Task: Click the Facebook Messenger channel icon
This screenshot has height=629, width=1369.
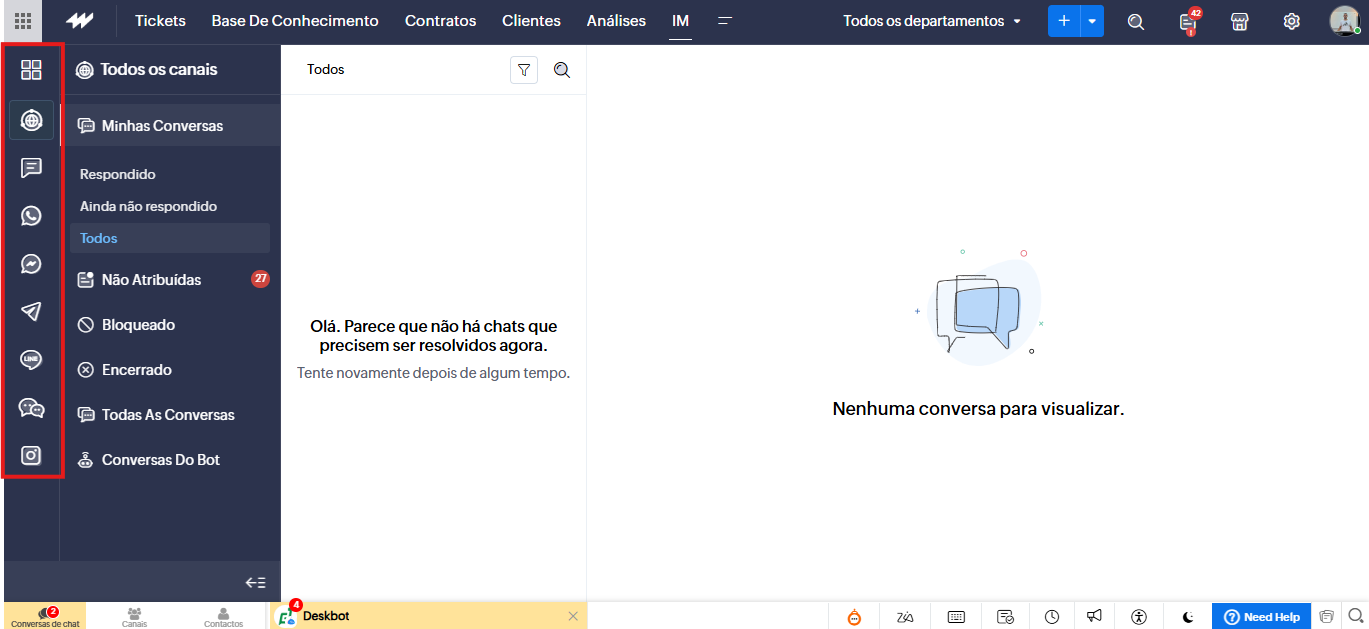Action: (31, 263)
